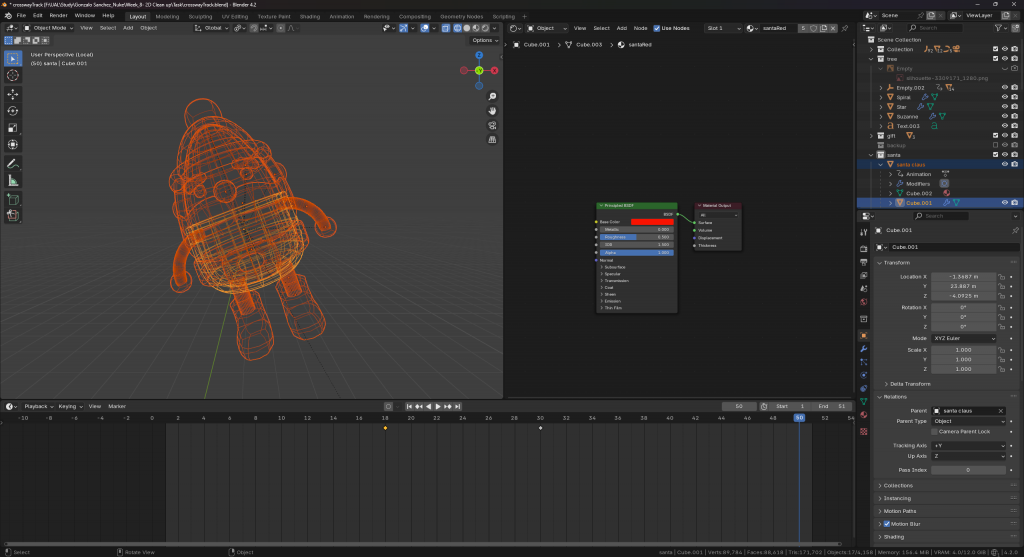Viewport: 1024px width, 557px height.
Task: Open the Object Data properties tab (green triangle)
Action: (863, 402)
